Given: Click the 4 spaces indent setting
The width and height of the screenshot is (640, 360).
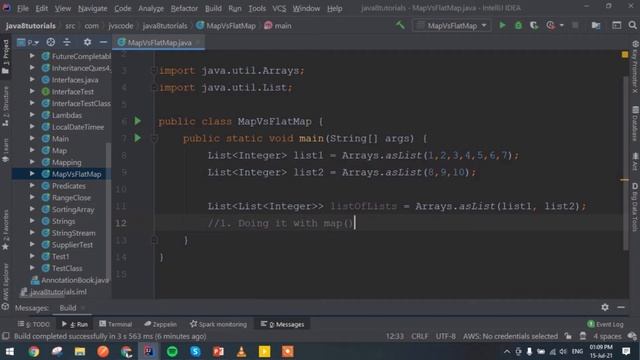Looking at the screenshot, I should 607,336.
